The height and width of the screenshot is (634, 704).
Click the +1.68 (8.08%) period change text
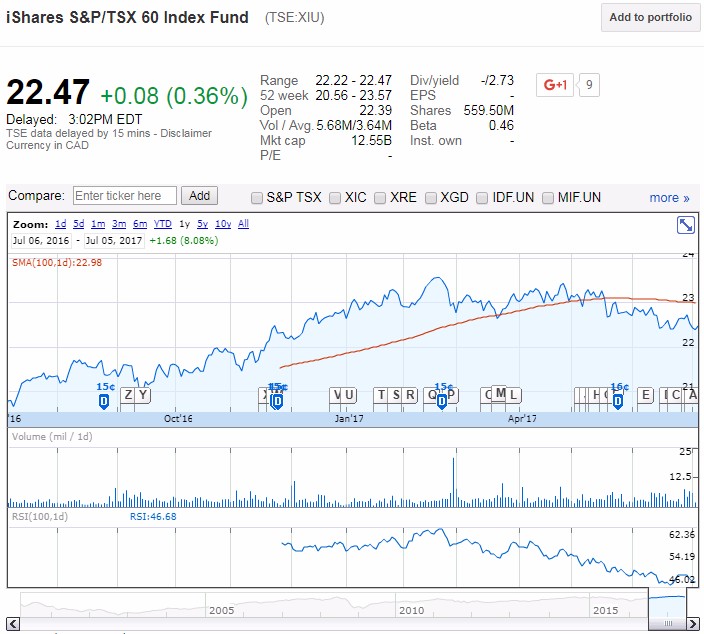(184, 241)
